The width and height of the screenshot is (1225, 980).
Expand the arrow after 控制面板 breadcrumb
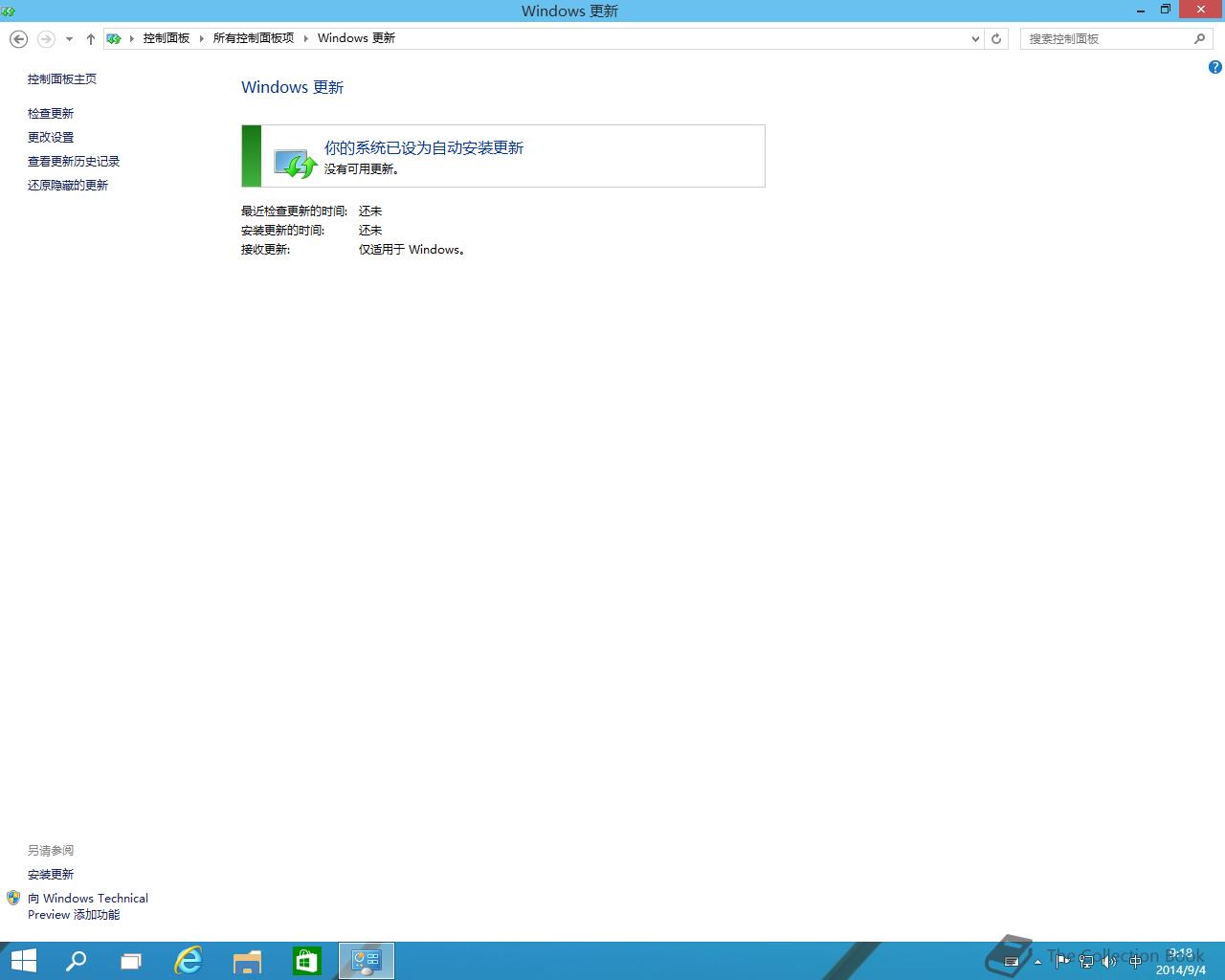coord(202,38)
